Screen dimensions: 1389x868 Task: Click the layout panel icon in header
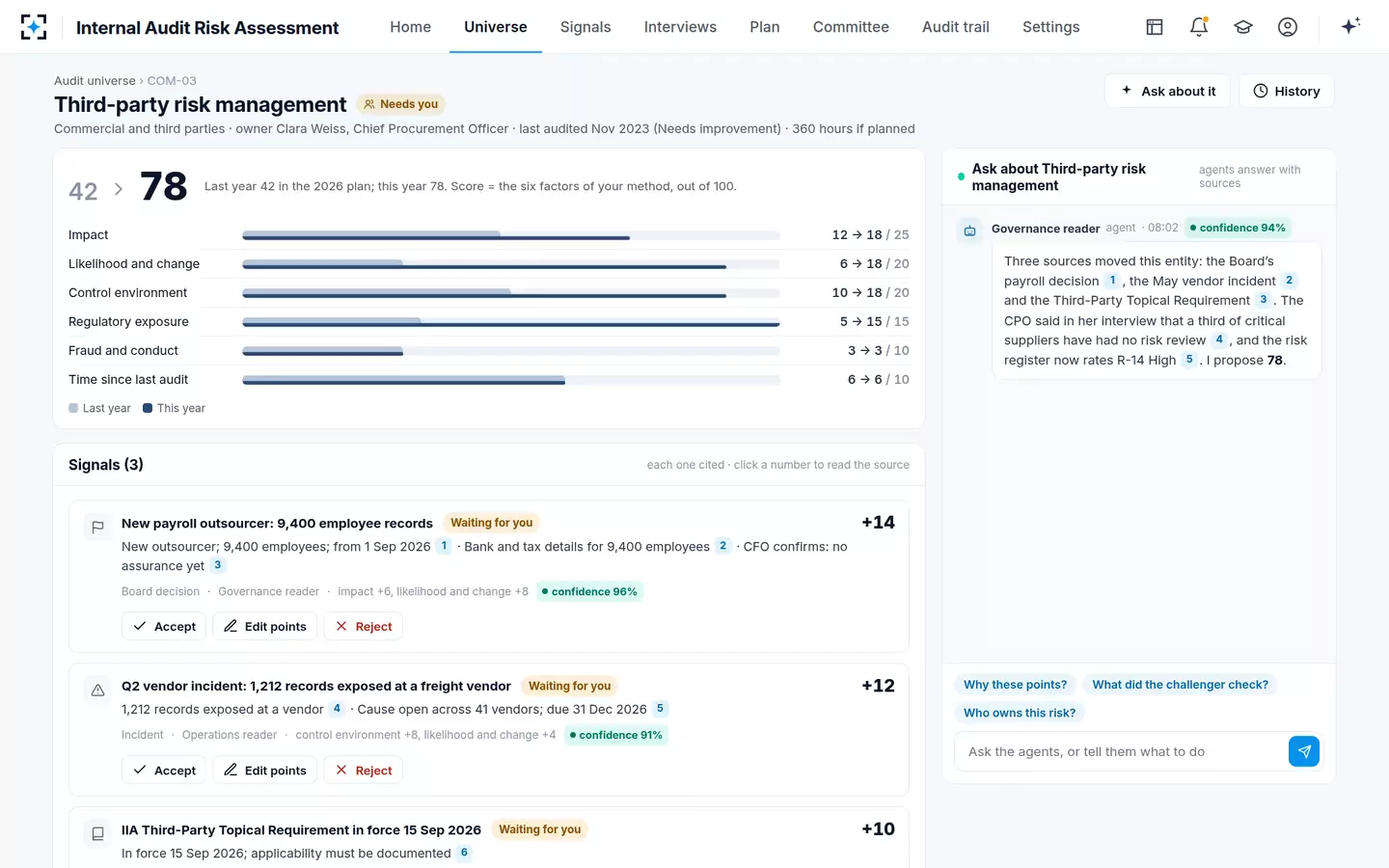1155,27
